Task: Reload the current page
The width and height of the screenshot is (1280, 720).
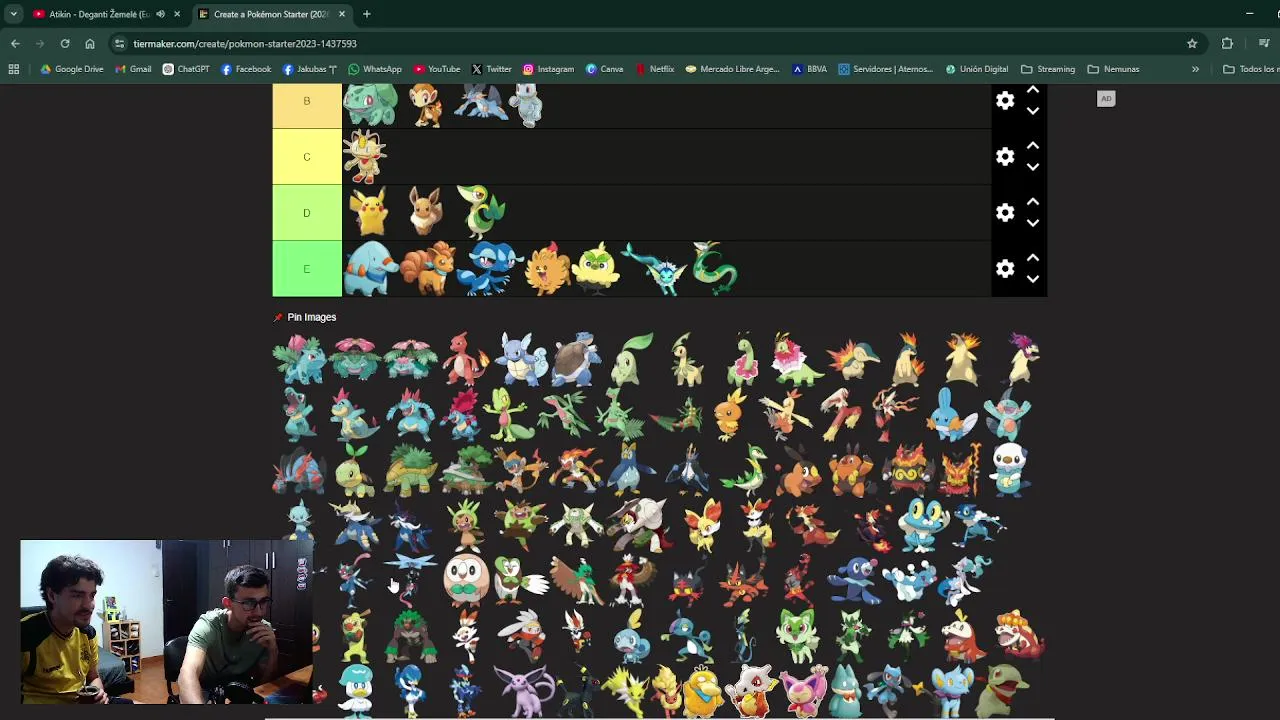Action: pos(65,44)
